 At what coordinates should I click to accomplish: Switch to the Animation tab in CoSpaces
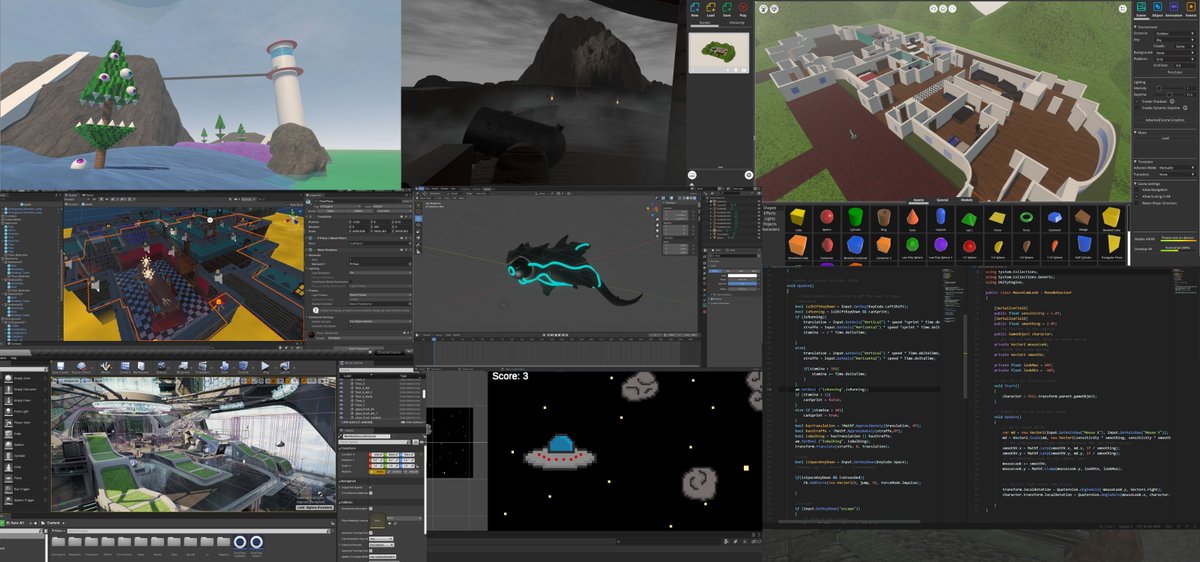1174,10
